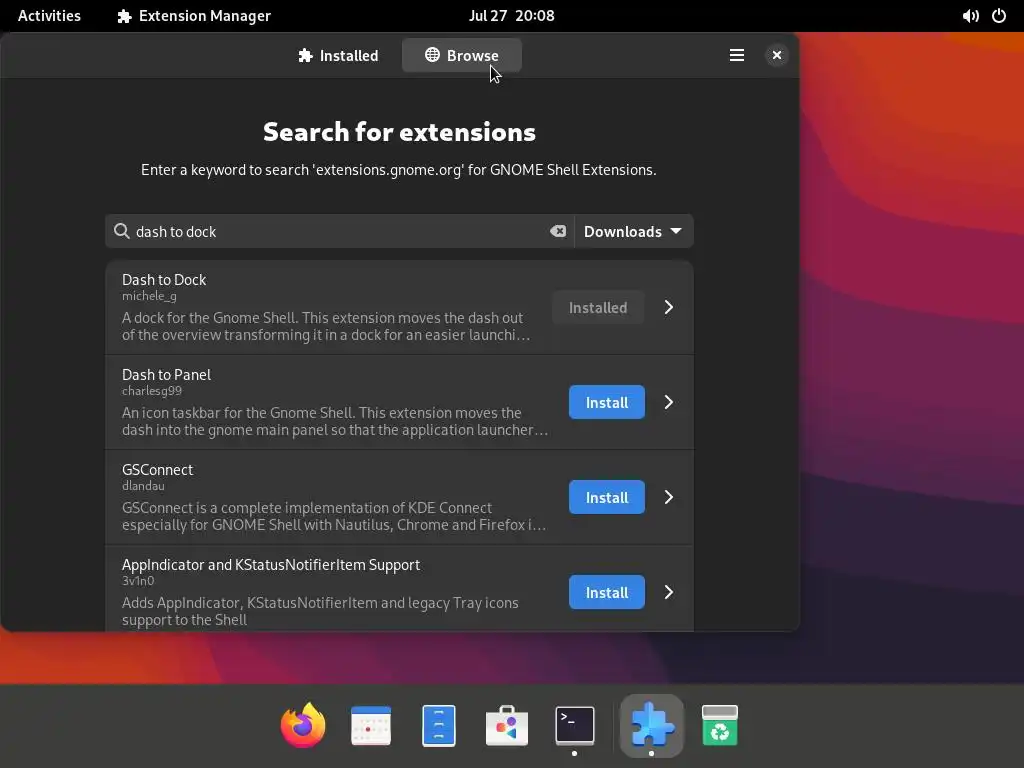Image resolution: width=1024 pixels, height=768 pixels.
Task: Select AppIndicator and KStatusNotifierItem Support title
Action: tap(271, 565)
